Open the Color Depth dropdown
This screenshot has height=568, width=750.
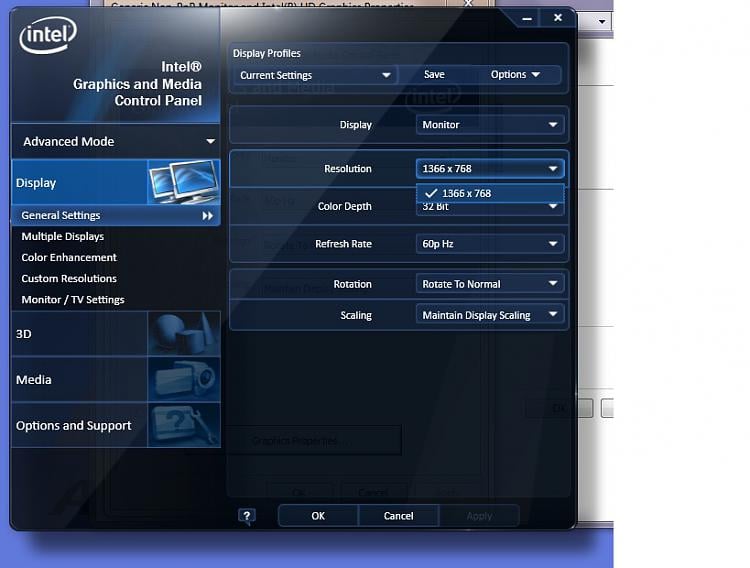pos(490,207)
